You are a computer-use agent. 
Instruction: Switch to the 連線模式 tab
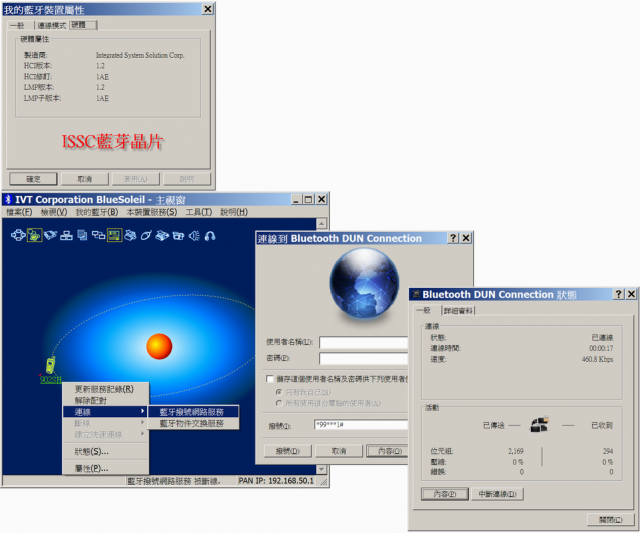(x=51, y=25)
